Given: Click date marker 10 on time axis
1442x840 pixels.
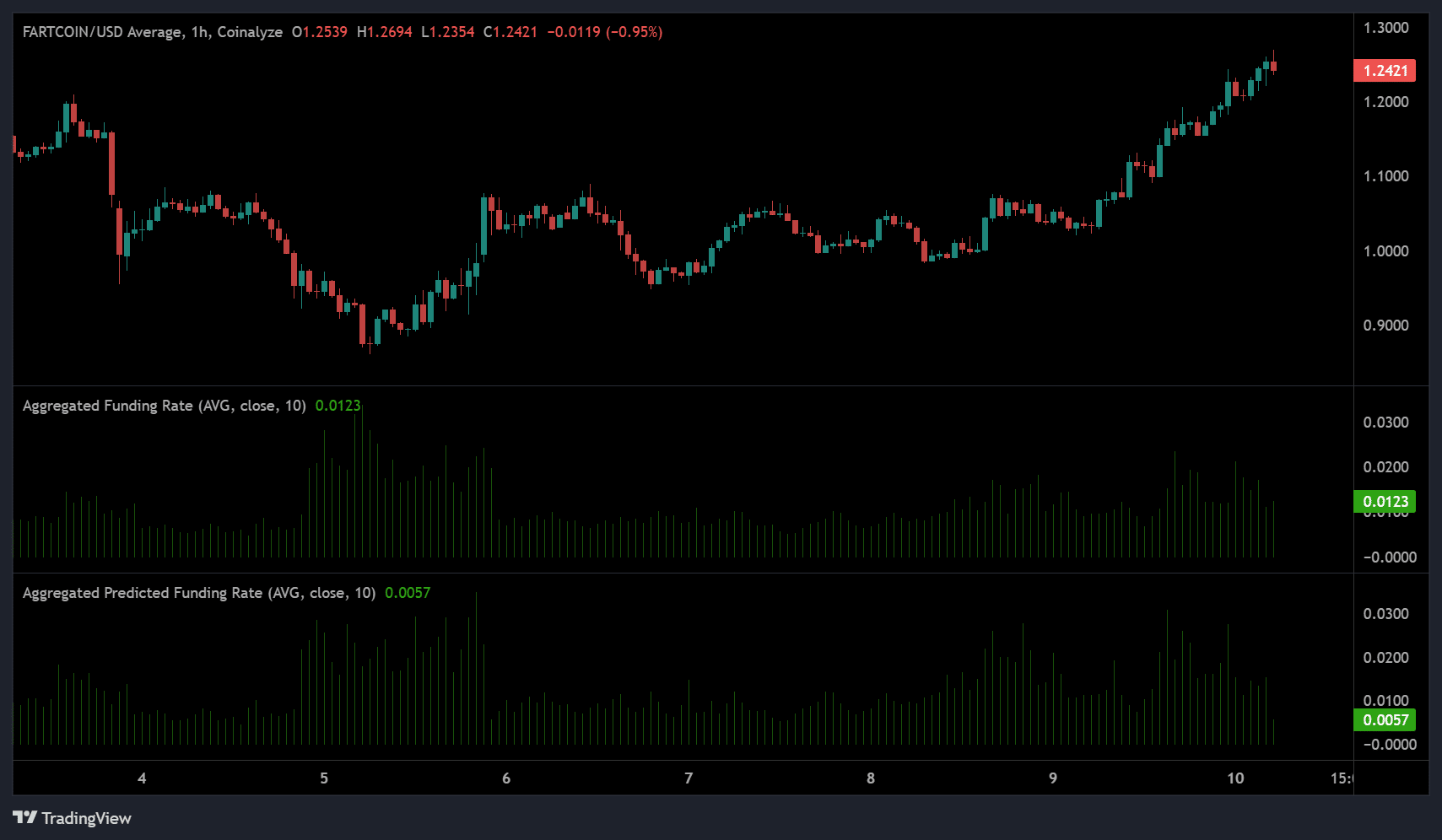Looking at the screenshot, I should pos(1235,778).
